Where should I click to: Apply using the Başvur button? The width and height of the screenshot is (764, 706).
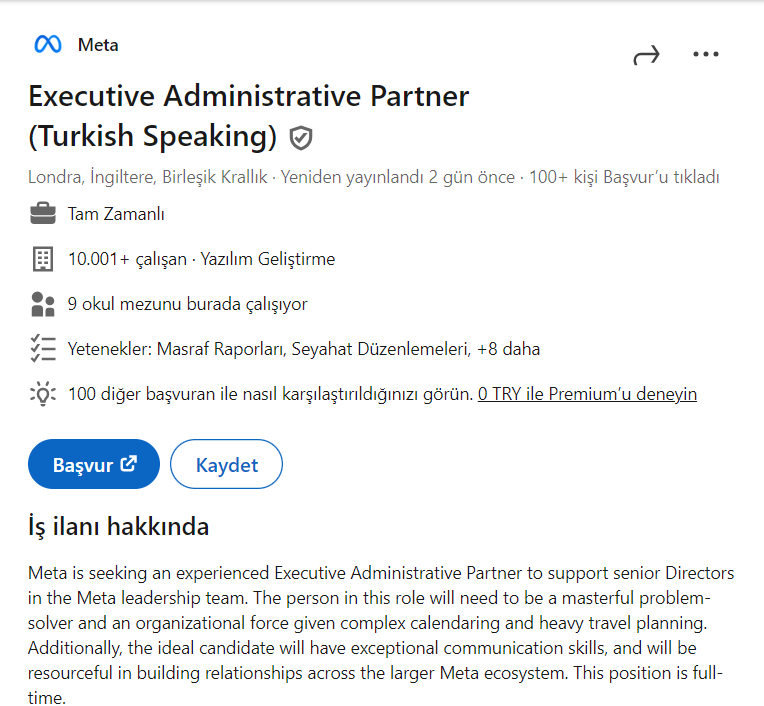pos(94,464)
